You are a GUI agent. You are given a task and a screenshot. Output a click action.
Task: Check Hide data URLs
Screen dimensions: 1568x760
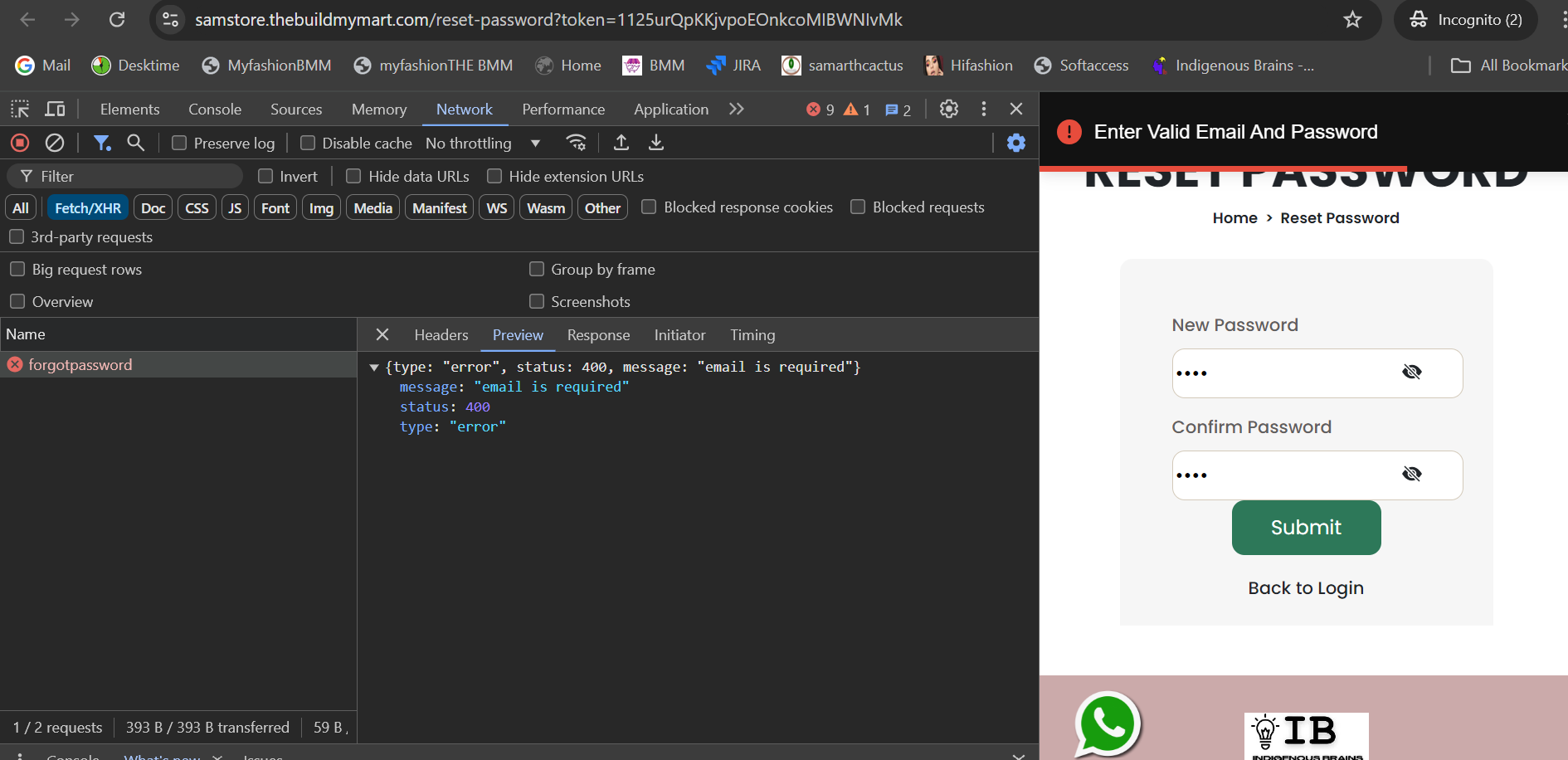353,176
